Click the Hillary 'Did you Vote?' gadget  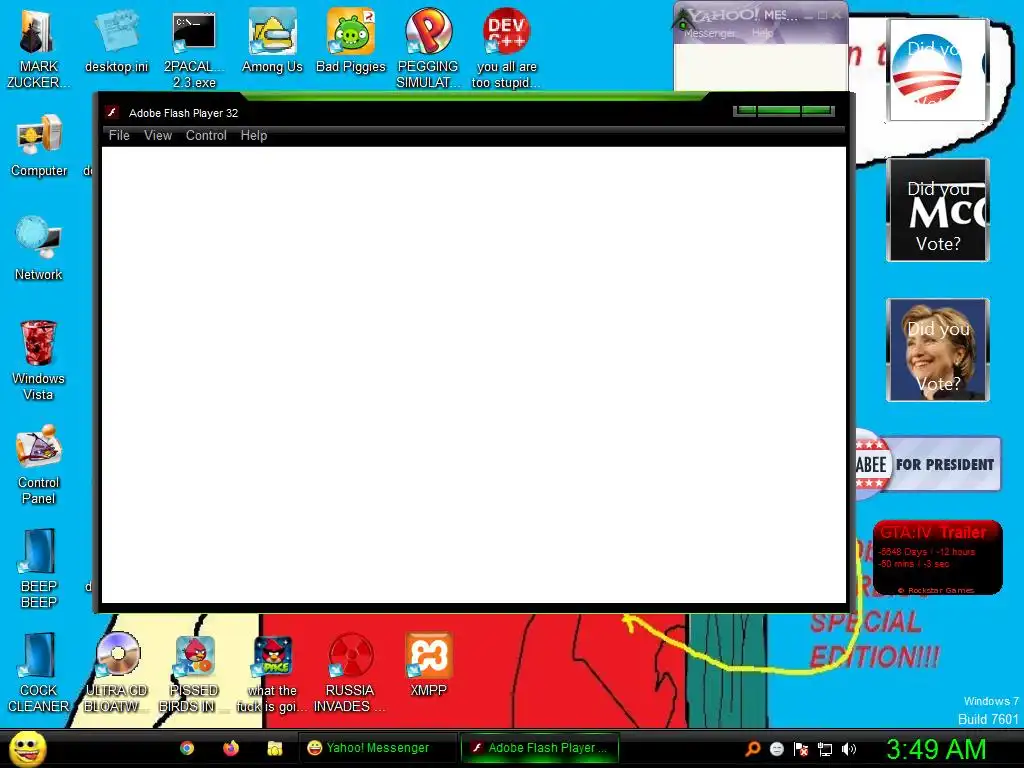[x=937, y=350]
